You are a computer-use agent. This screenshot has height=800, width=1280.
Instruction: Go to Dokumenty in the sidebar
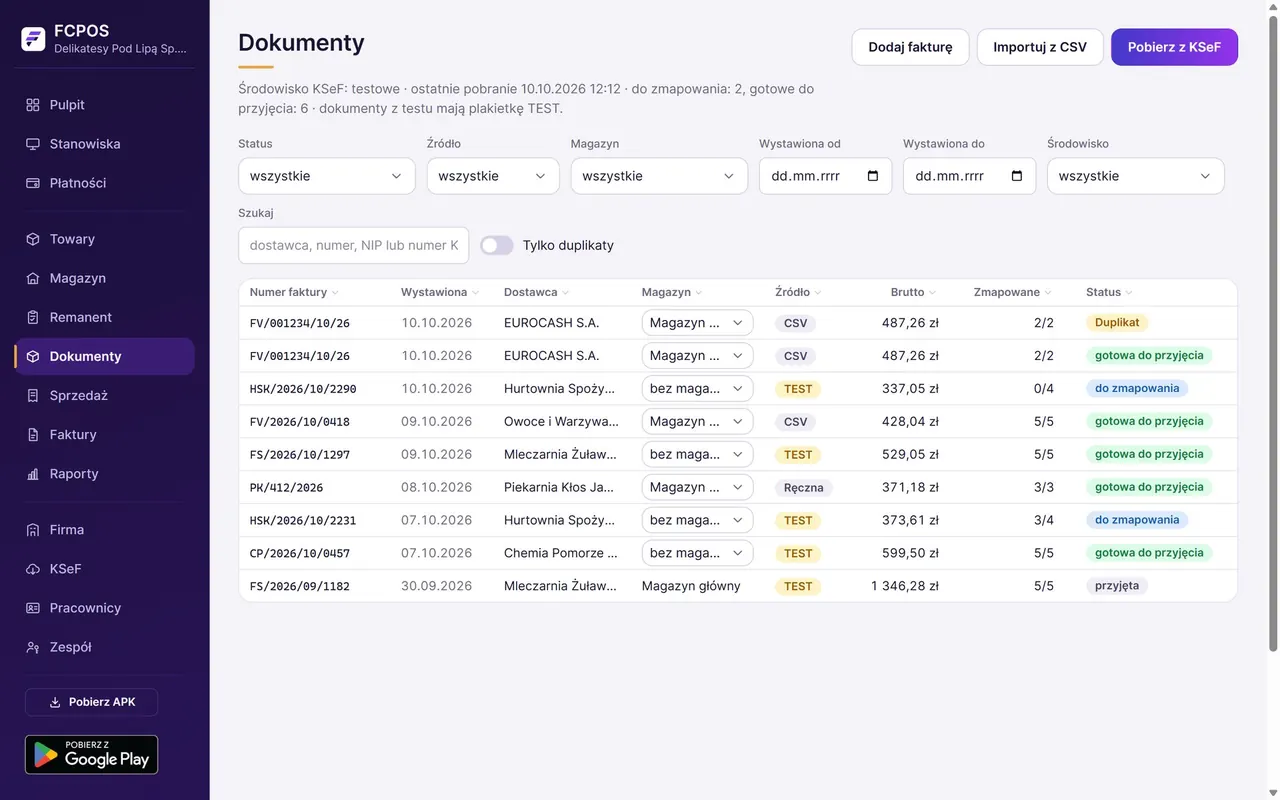[x=104, y=356]
